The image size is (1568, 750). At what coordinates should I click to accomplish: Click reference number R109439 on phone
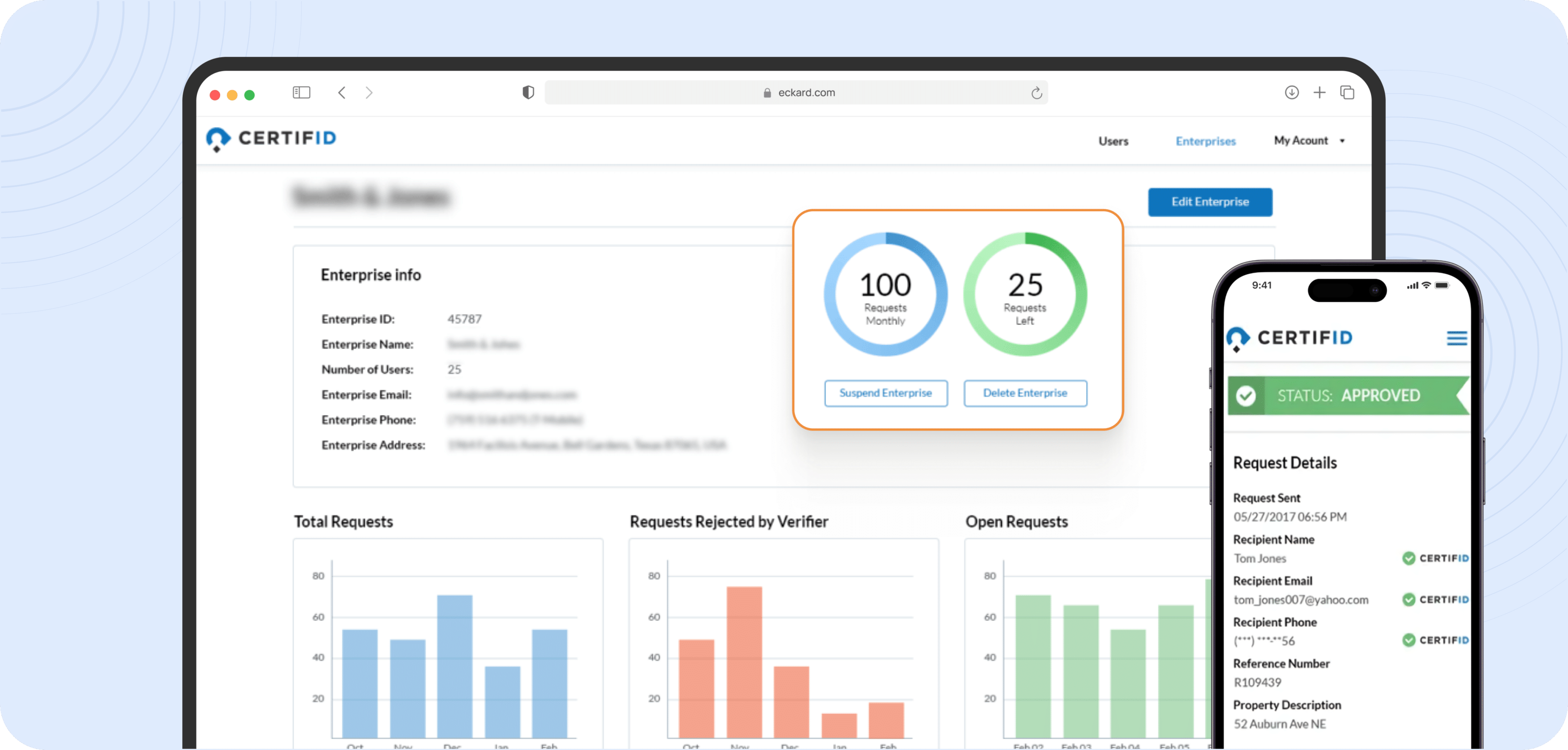pos(1257,682)
